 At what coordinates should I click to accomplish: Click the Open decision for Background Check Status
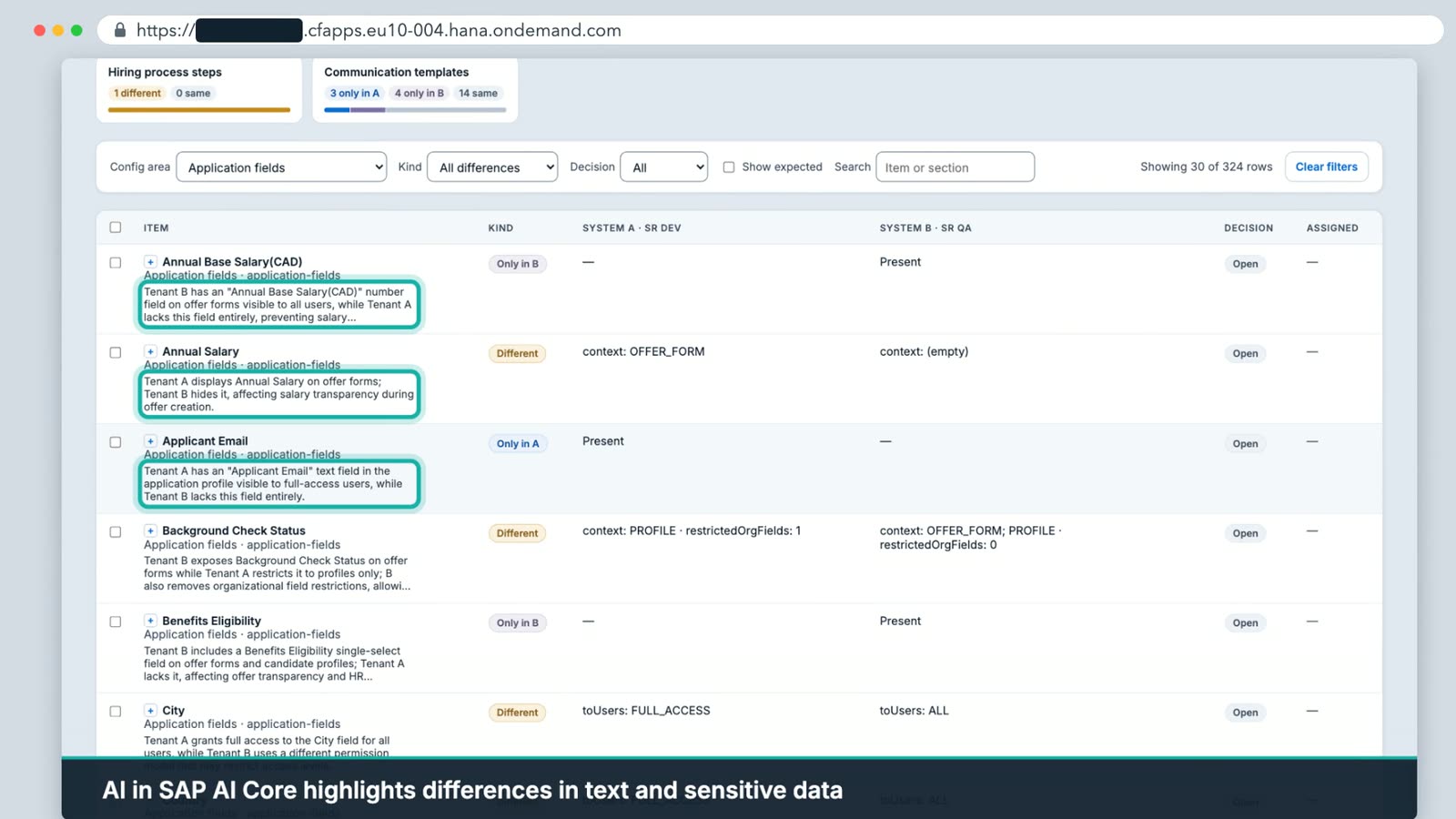(x=1246, y=533)
